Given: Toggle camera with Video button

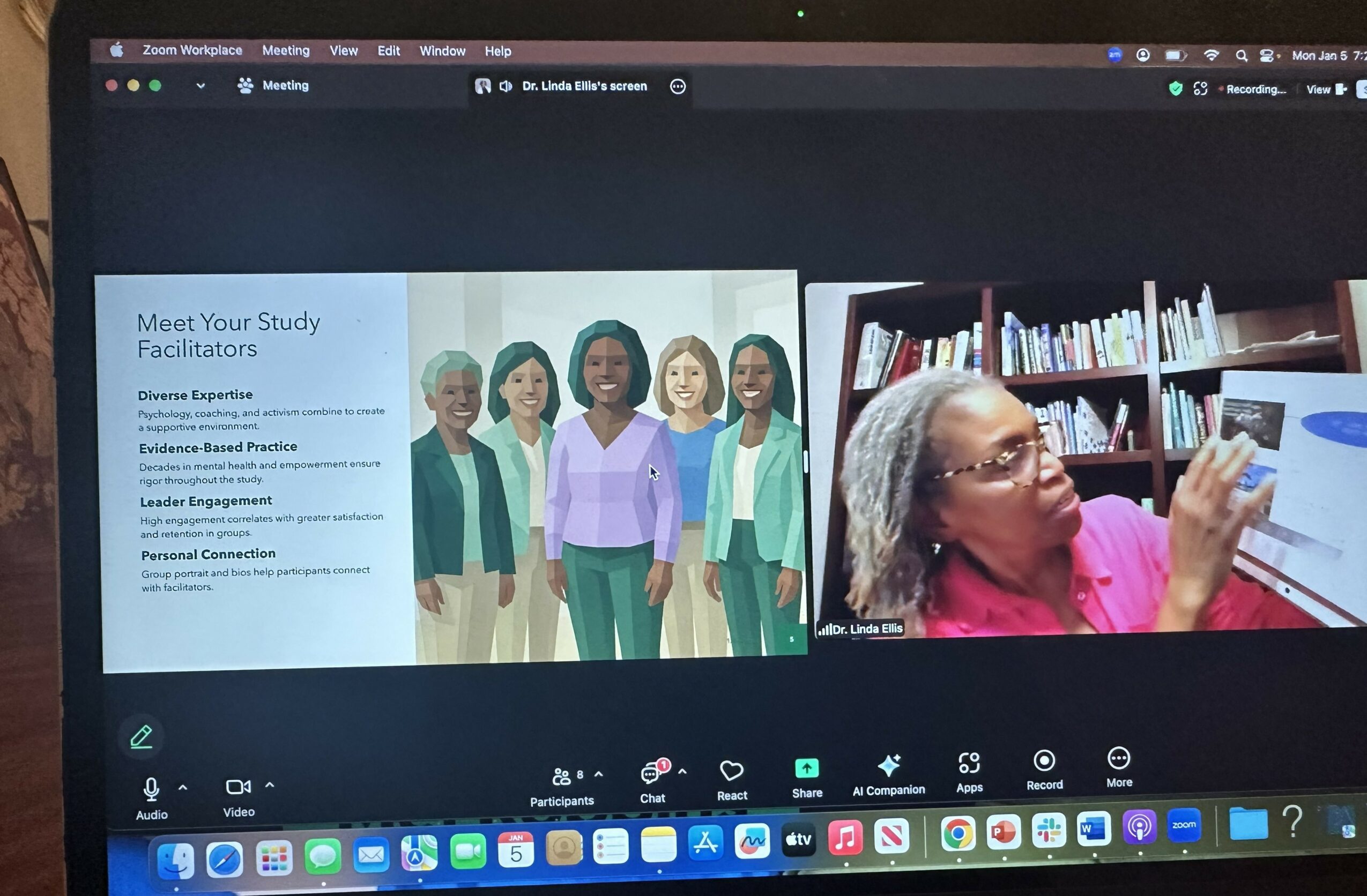Looking at the screenshot, I should click(x=238, y=787).
